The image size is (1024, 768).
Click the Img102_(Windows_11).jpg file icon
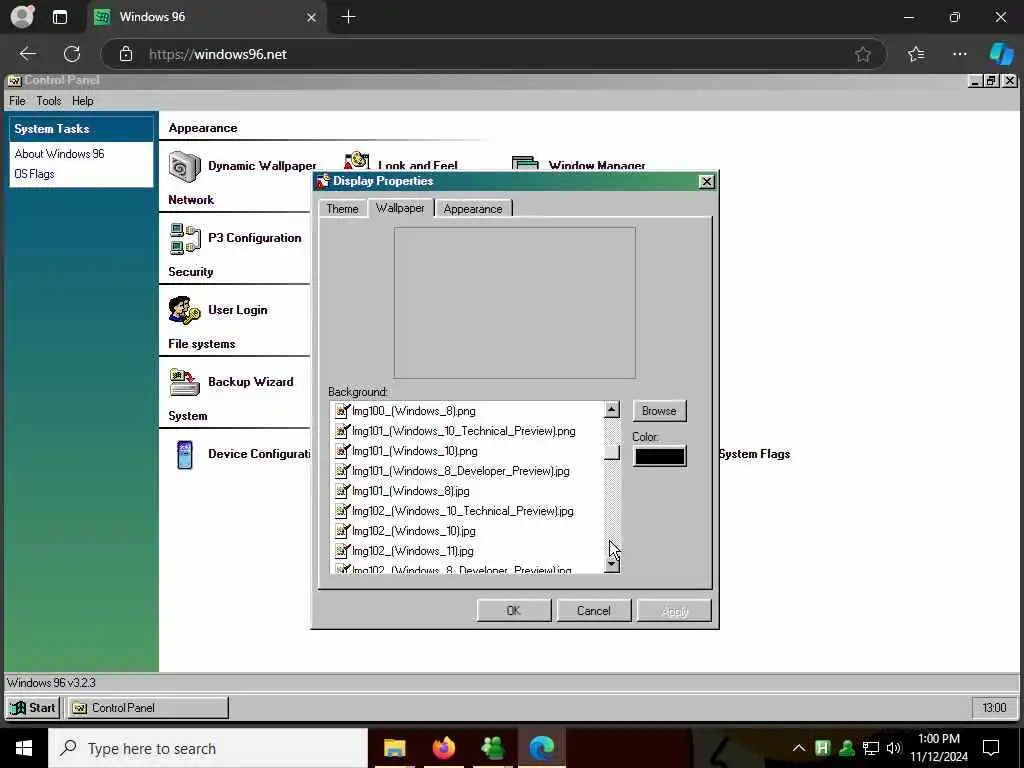pyautogui.click(x=342, y=551)
